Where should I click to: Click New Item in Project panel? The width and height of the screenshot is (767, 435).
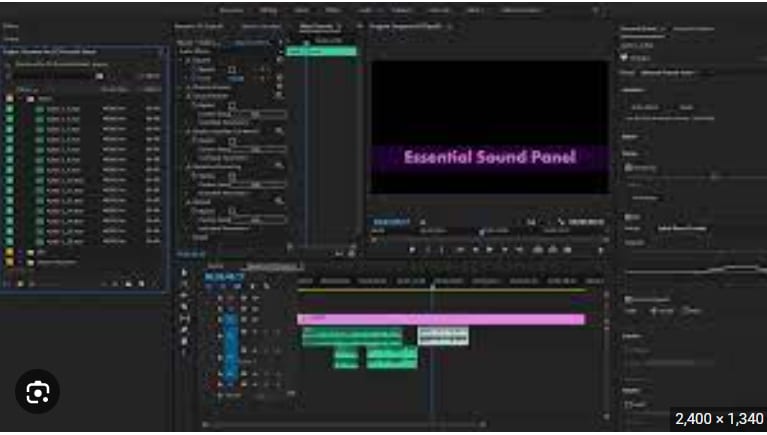[x=141, y=283]
